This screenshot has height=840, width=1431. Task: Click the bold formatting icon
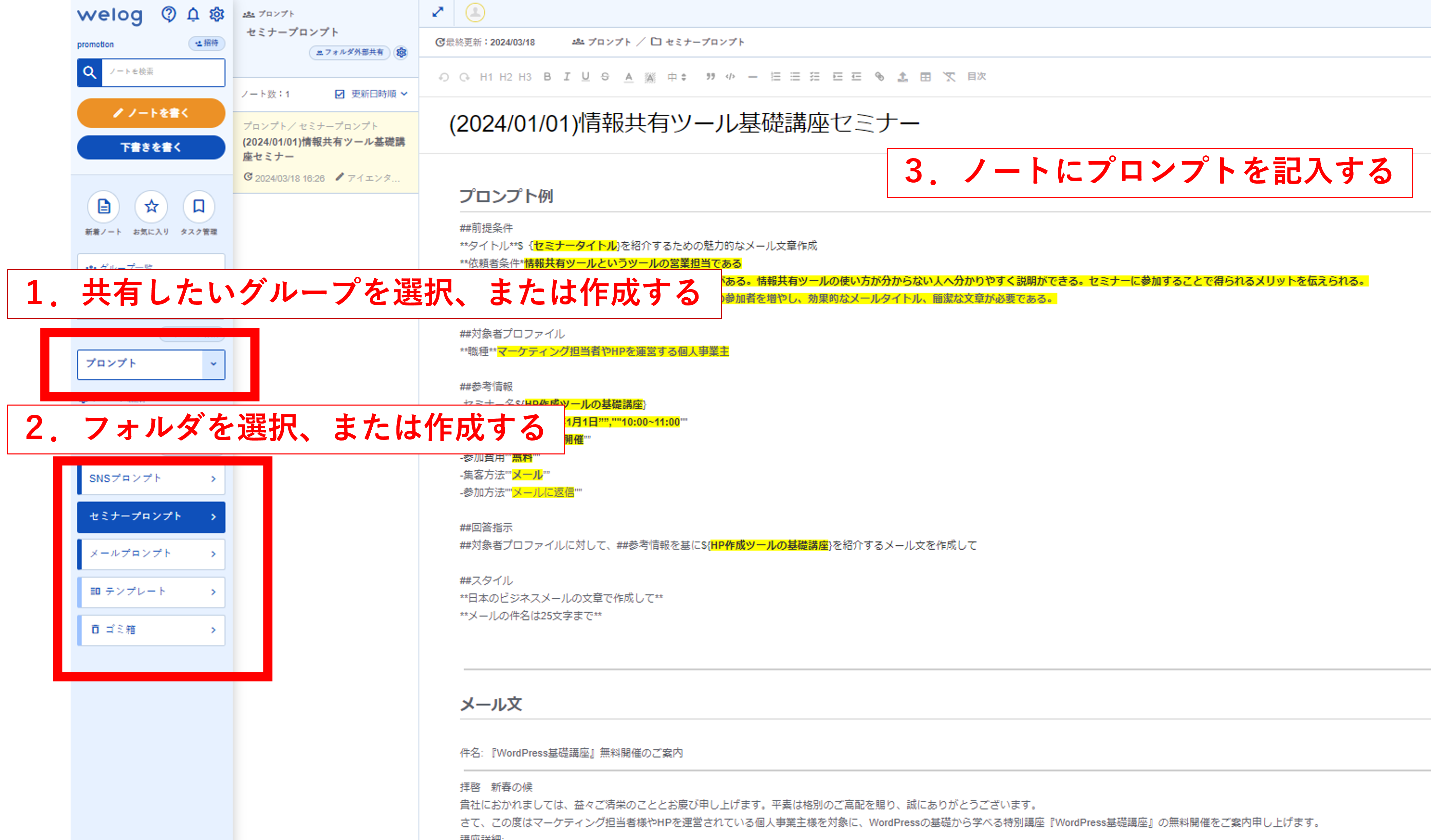547,77
